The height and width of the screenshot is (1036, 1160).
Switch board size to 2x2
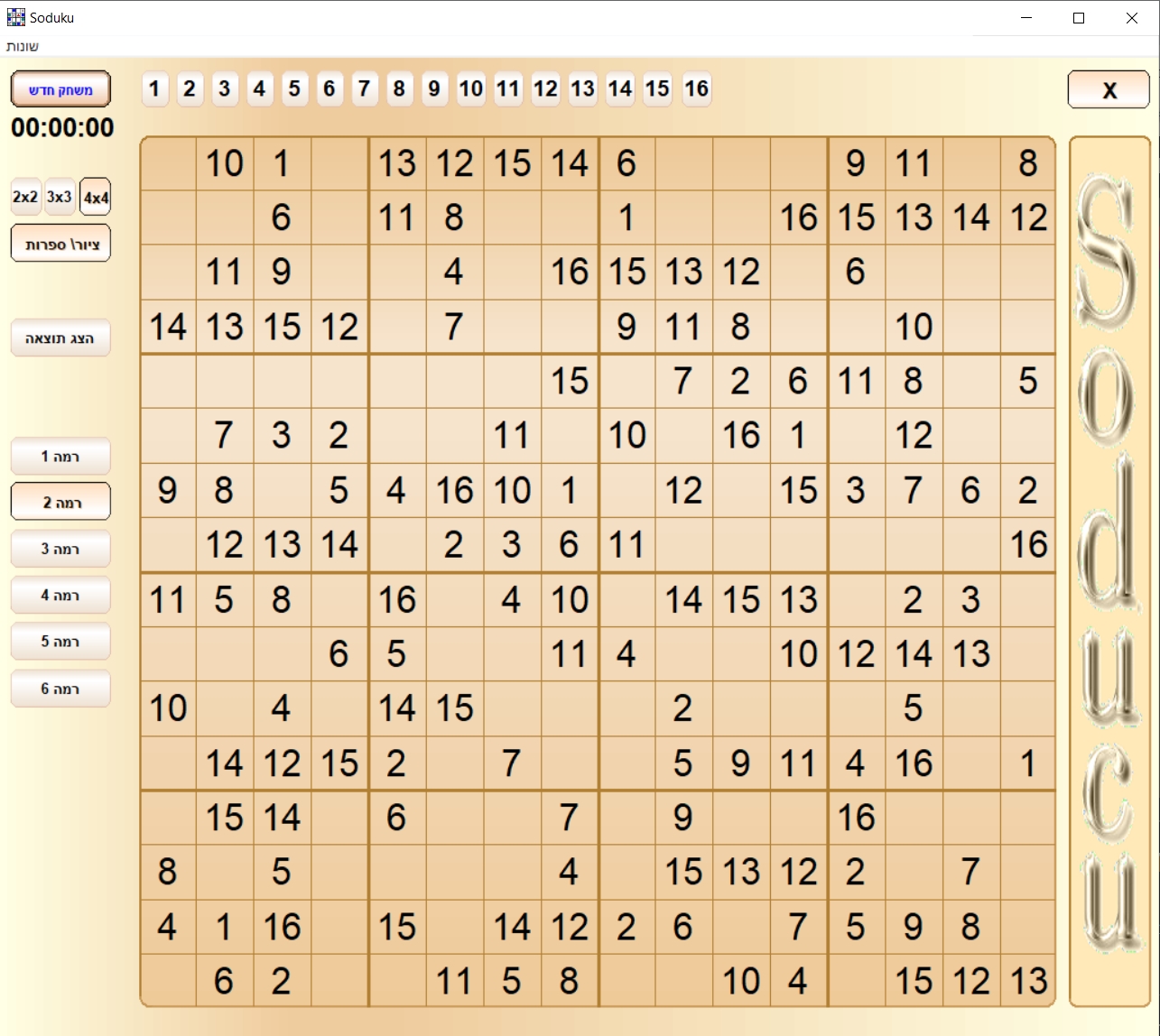(26, 197)
